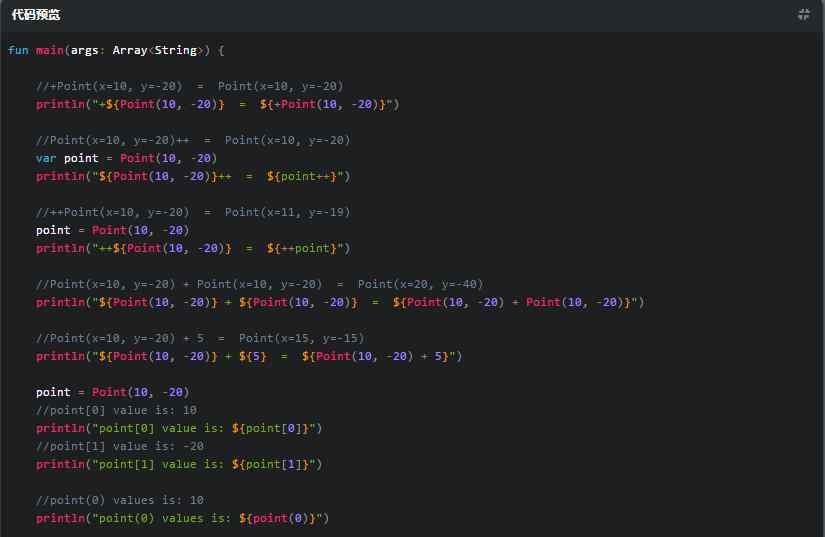Click the println line containing '${point++}'
The width and height of the screenshot is (825, 537).
tap(193, 176)
